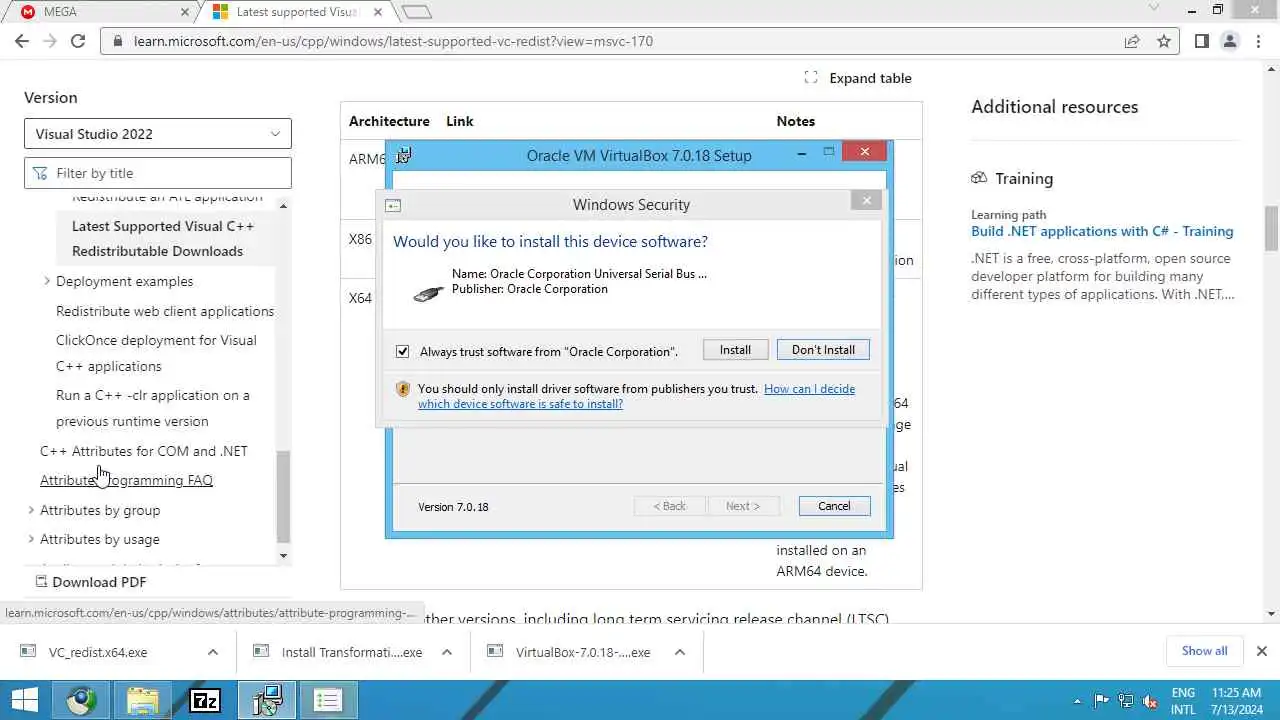Screen dimensions: 1280x720
Task: Click Expand table label
Action: coord(870,78)
